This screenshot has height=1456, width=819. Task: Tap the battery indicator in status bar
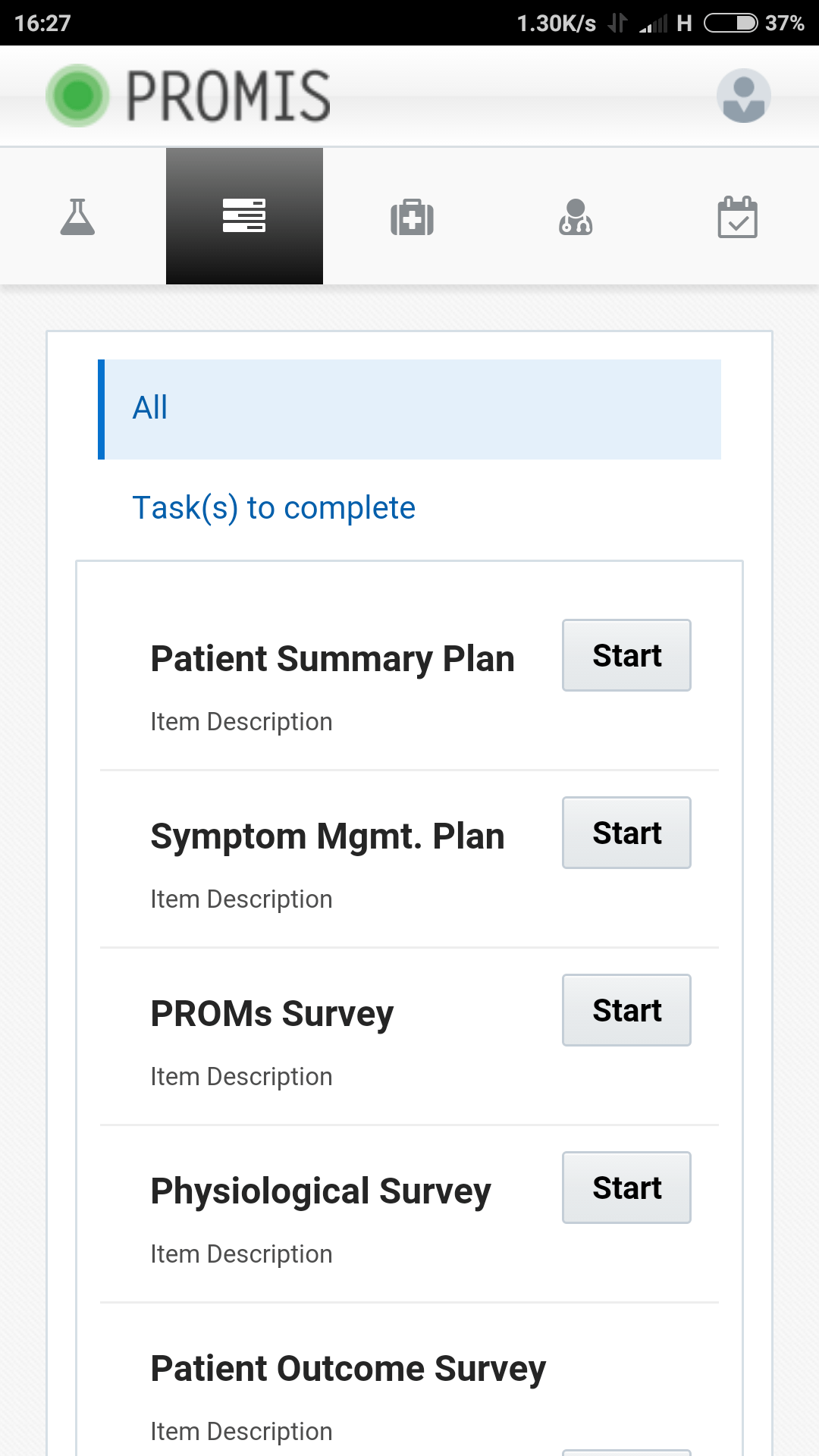730,24
